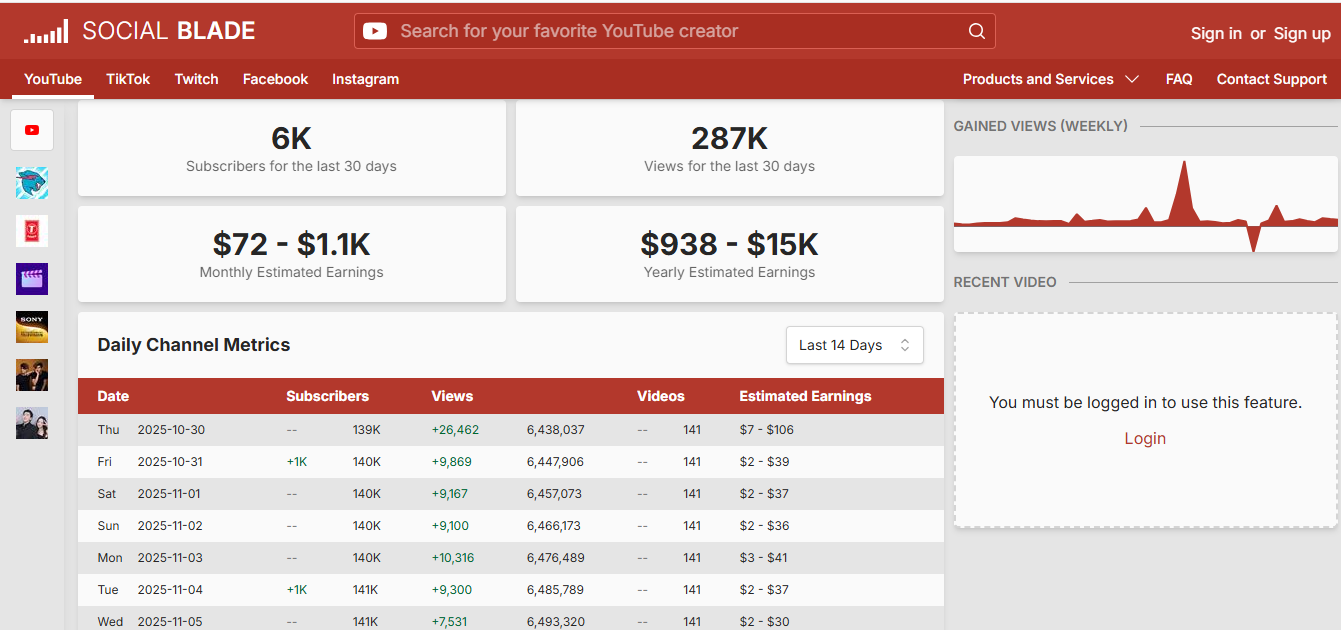Click the Sign up link
Viewport: 1341px width, 630px height.
1302,32
